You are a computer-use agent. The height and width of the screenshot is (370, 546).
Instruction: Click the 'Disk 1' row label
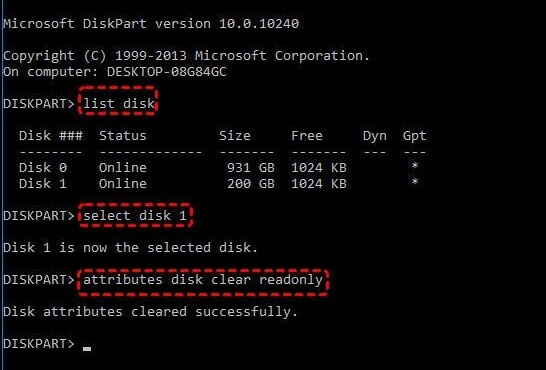pos(43,184)
